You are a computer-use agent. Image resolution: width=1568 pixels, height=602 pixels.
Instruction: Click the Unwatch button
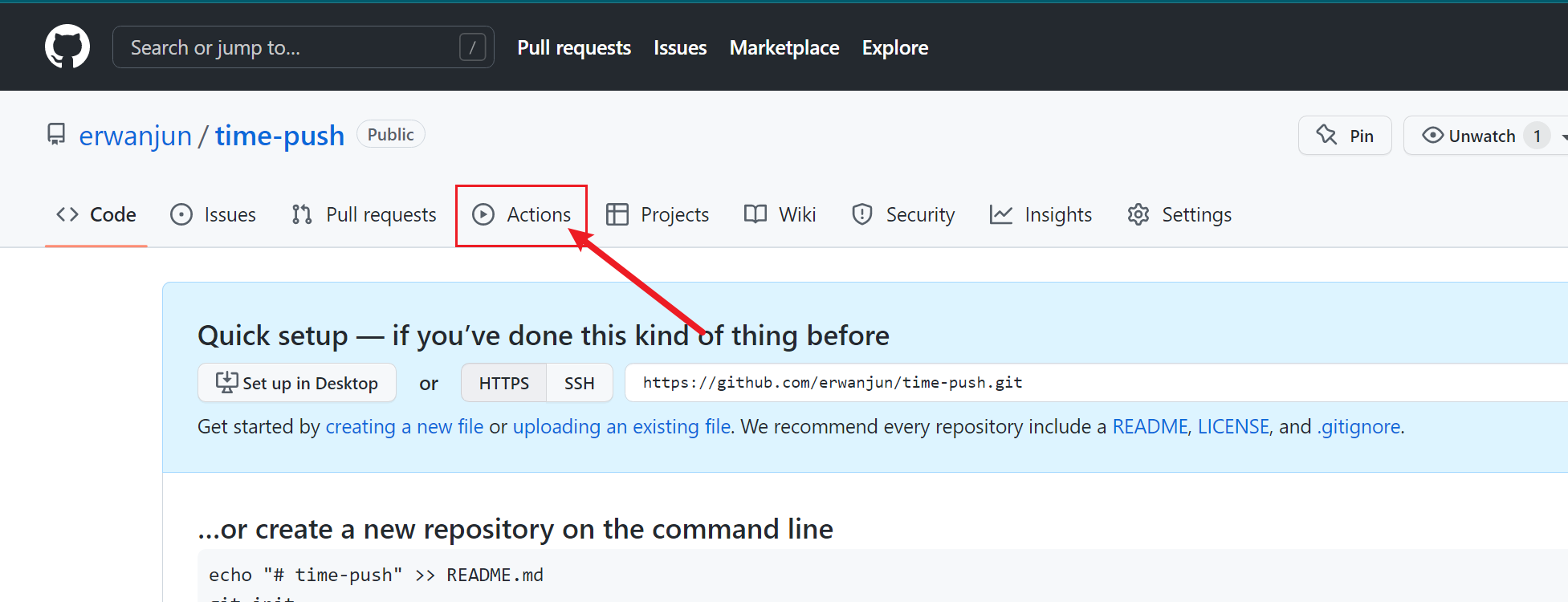pyautogui.click(x=1485, y=136)
